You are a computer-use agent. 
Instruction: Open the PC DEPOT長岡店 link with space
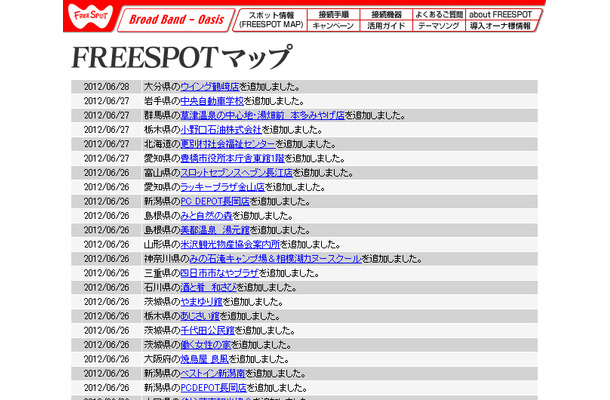(215, 202)
